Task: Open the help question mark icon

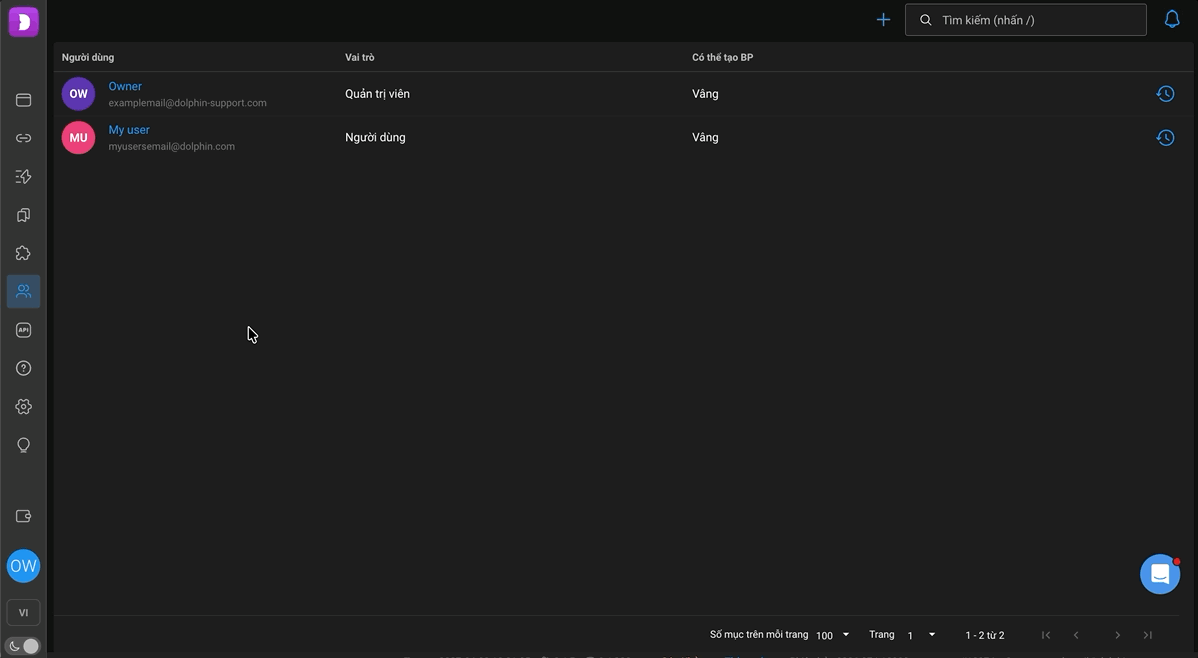Action: tap(24, 368)
